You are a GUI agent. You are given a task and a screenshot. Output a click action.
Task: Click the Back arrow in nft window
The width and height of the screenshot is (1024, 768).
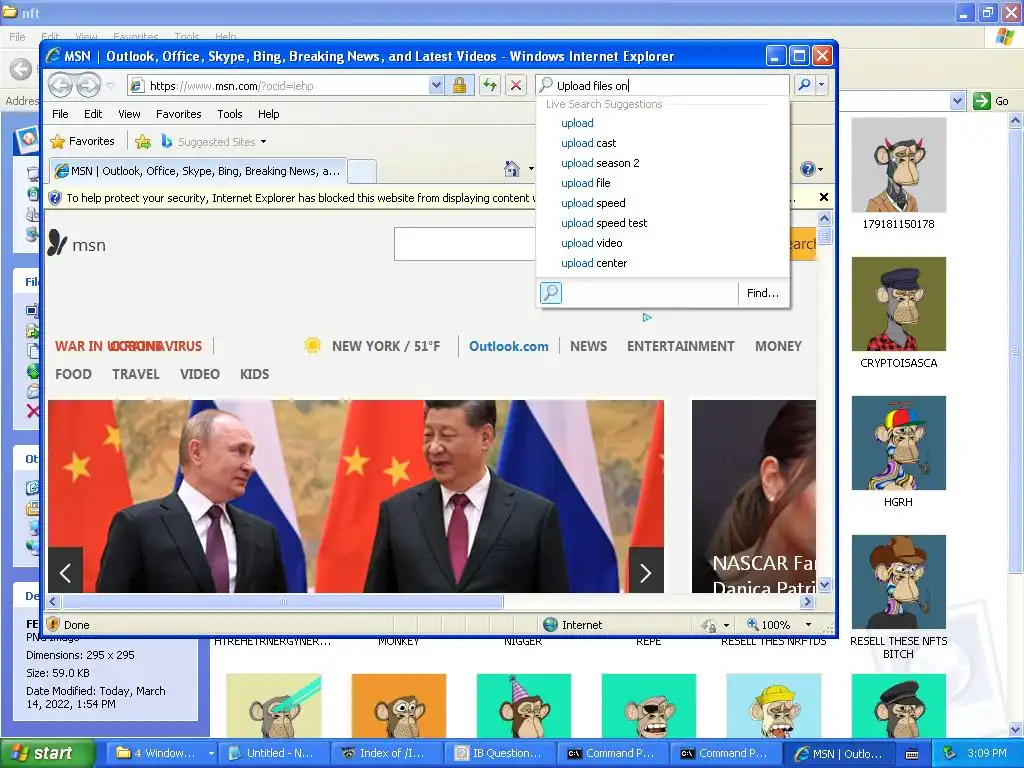[21, 69]
